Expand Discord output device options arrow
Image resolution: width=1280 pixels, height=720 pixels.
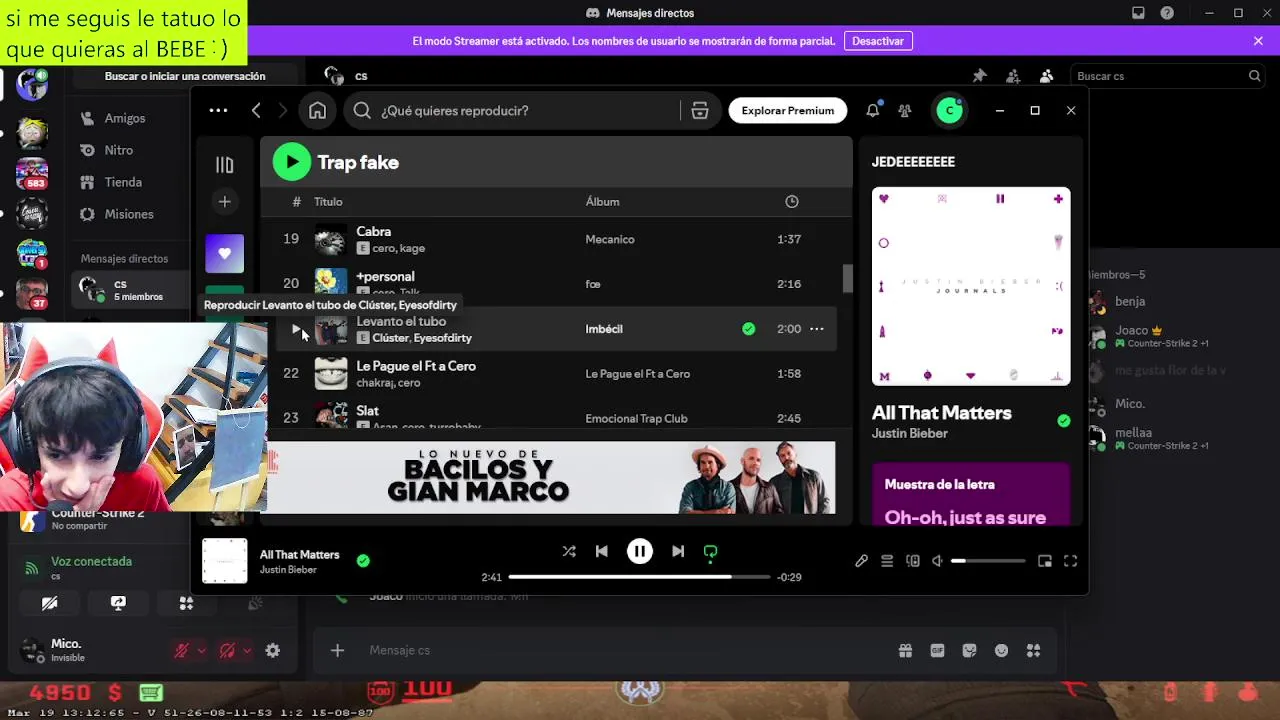[x=247, y=650]
